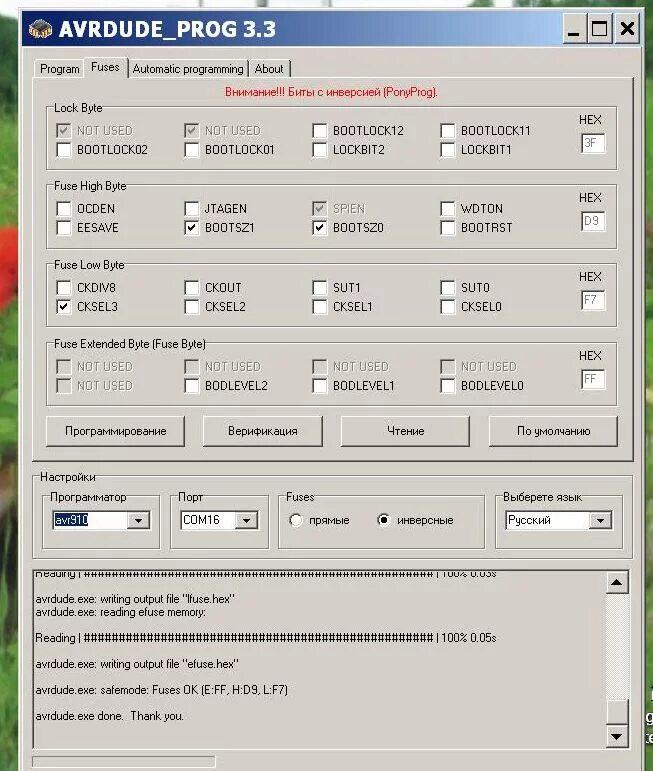This screenshot has height=771, width=653.
Task: Click the Верификация button
Action: click(x=263, y=431)
